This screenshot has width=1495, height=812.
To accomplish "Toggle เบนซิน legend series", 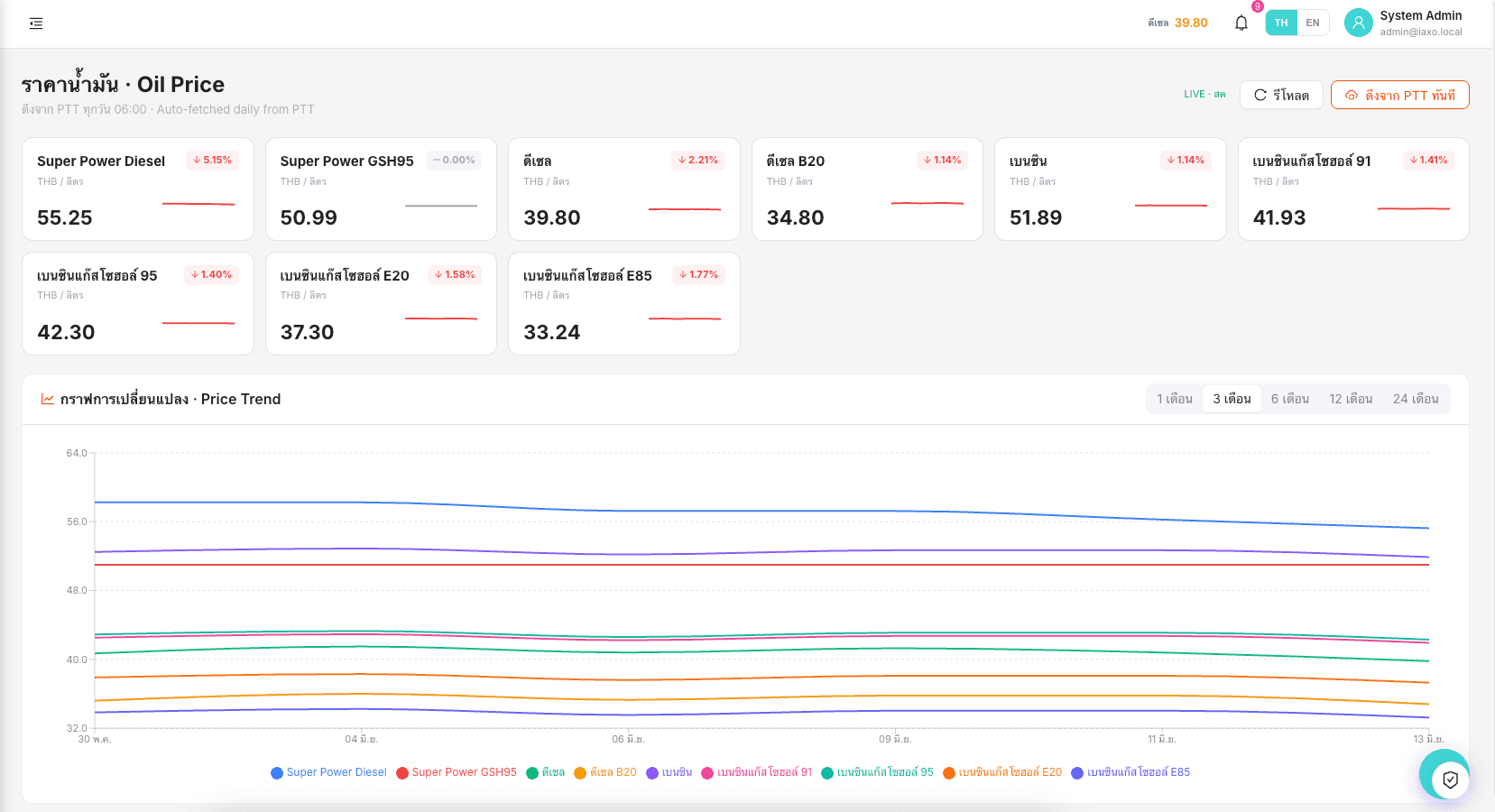I will coord(669,772).
